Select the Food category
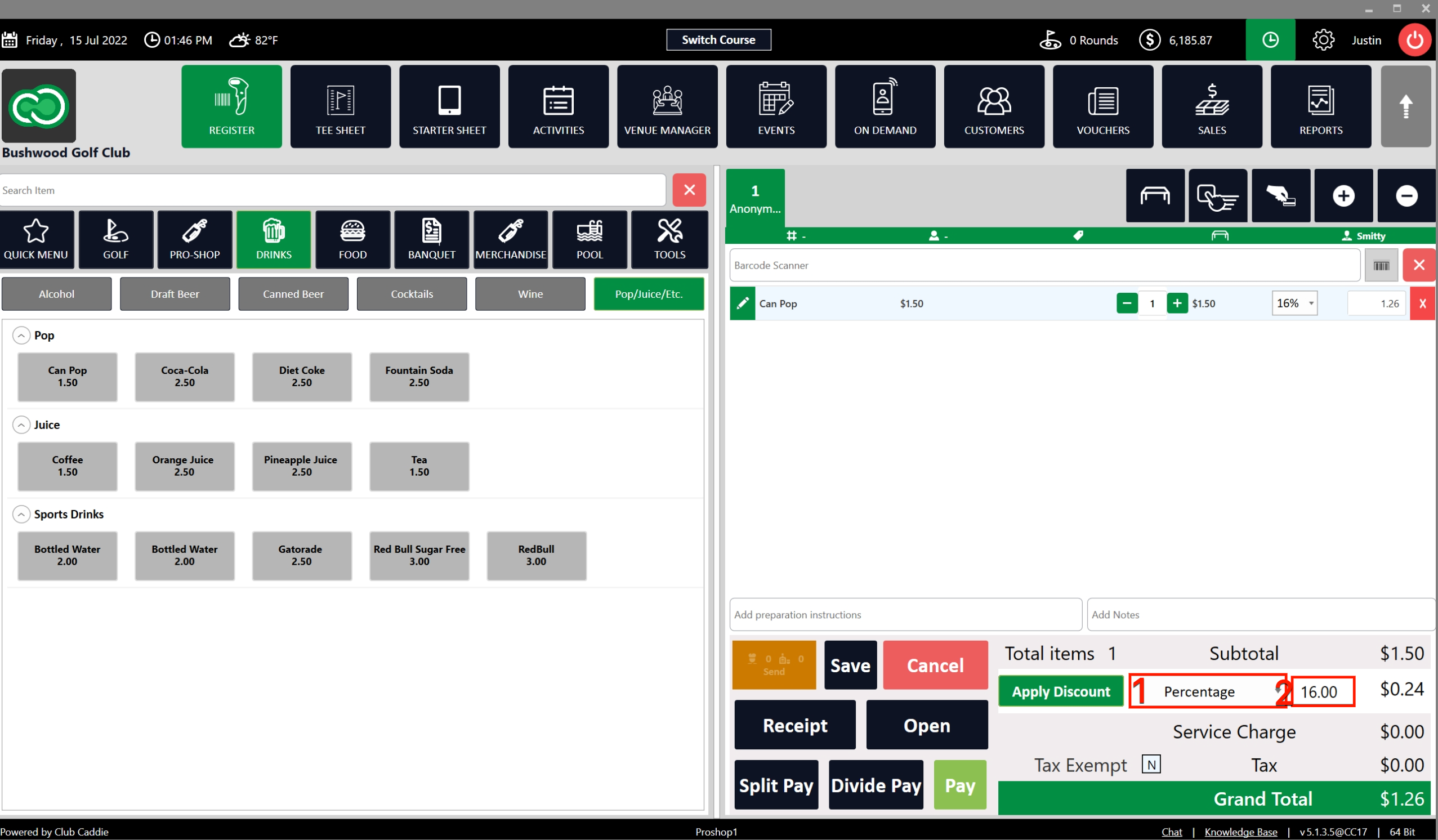Screen dimensions: 1438x840 [x=352, y=240]
